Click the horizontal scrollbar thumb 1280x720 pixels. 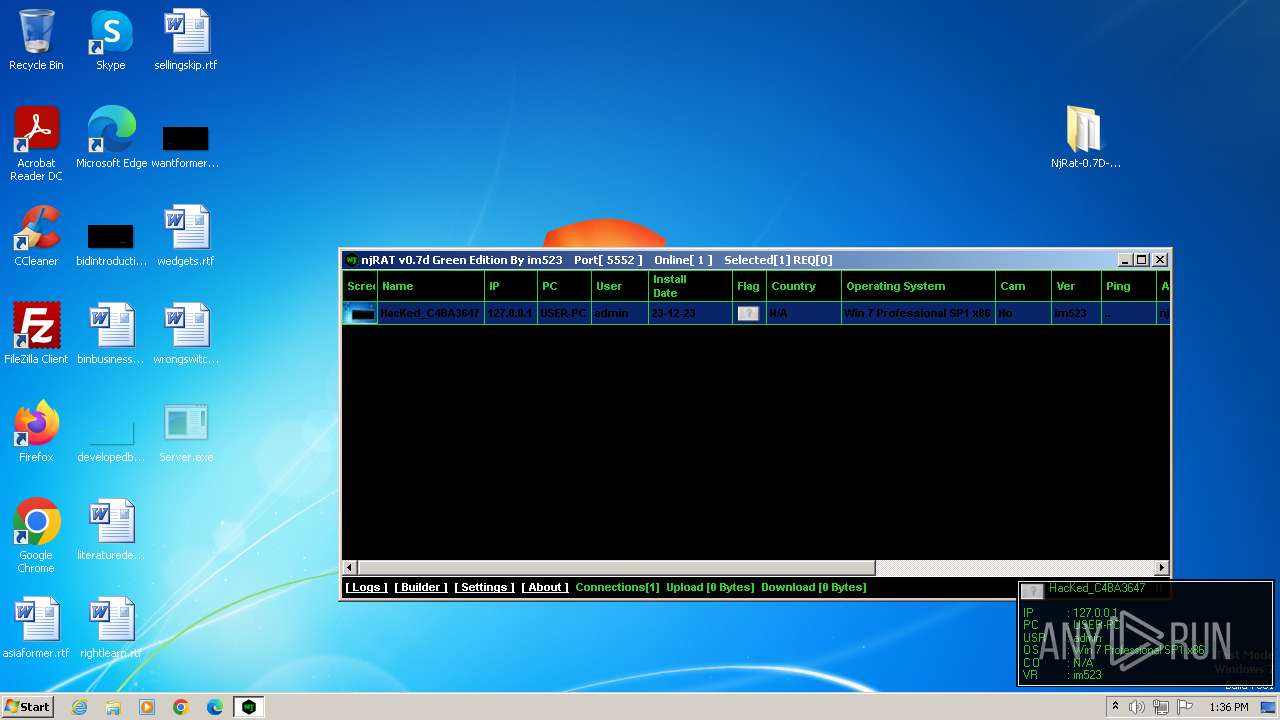point(616,568)
